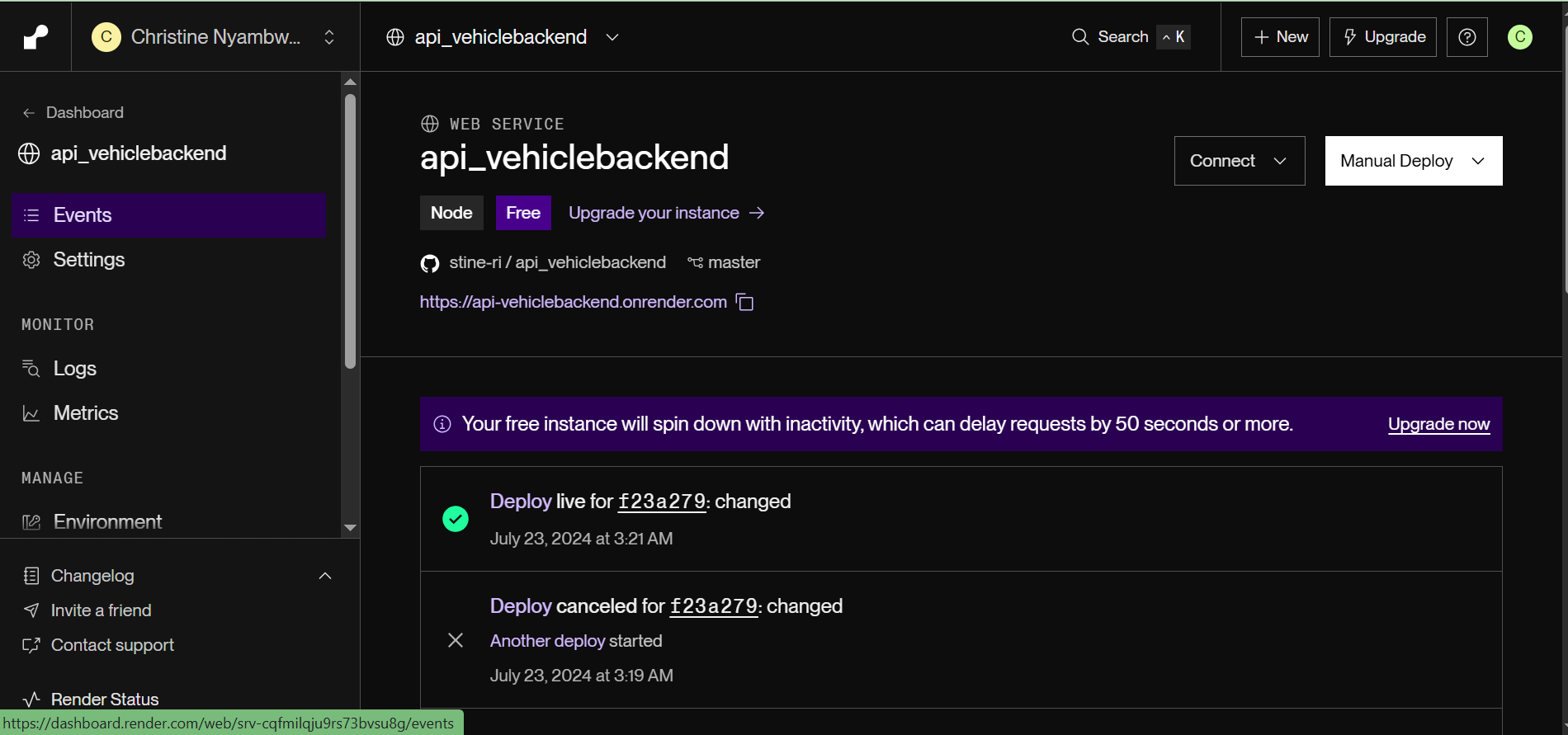The height and width of the screenshot is (735, 1568).
Task: Click the sidebar scrollbar thumb
Action: coord(350,231)
